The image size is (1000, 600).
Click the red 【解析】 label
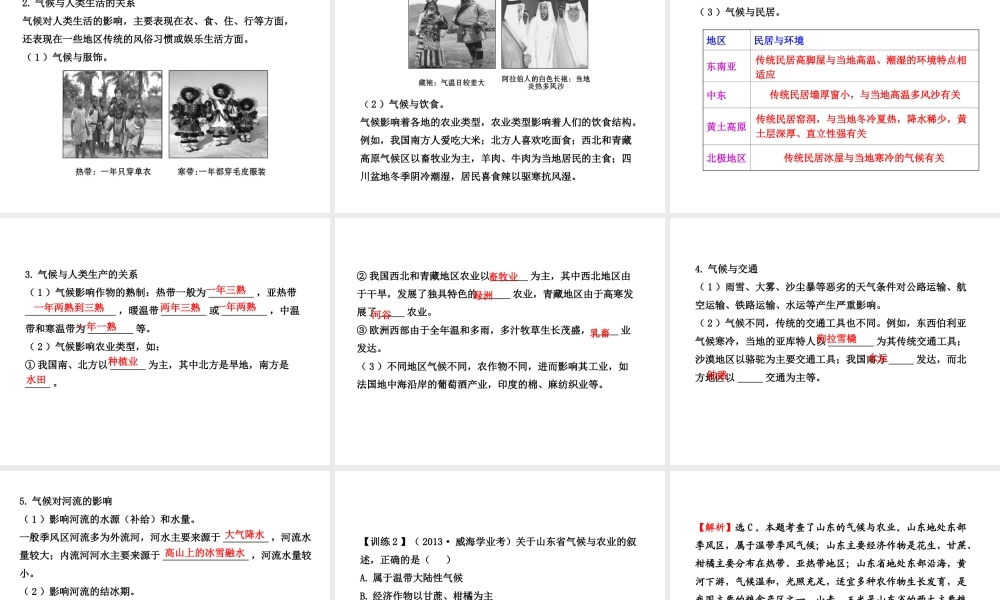click(x=714, y=527)
